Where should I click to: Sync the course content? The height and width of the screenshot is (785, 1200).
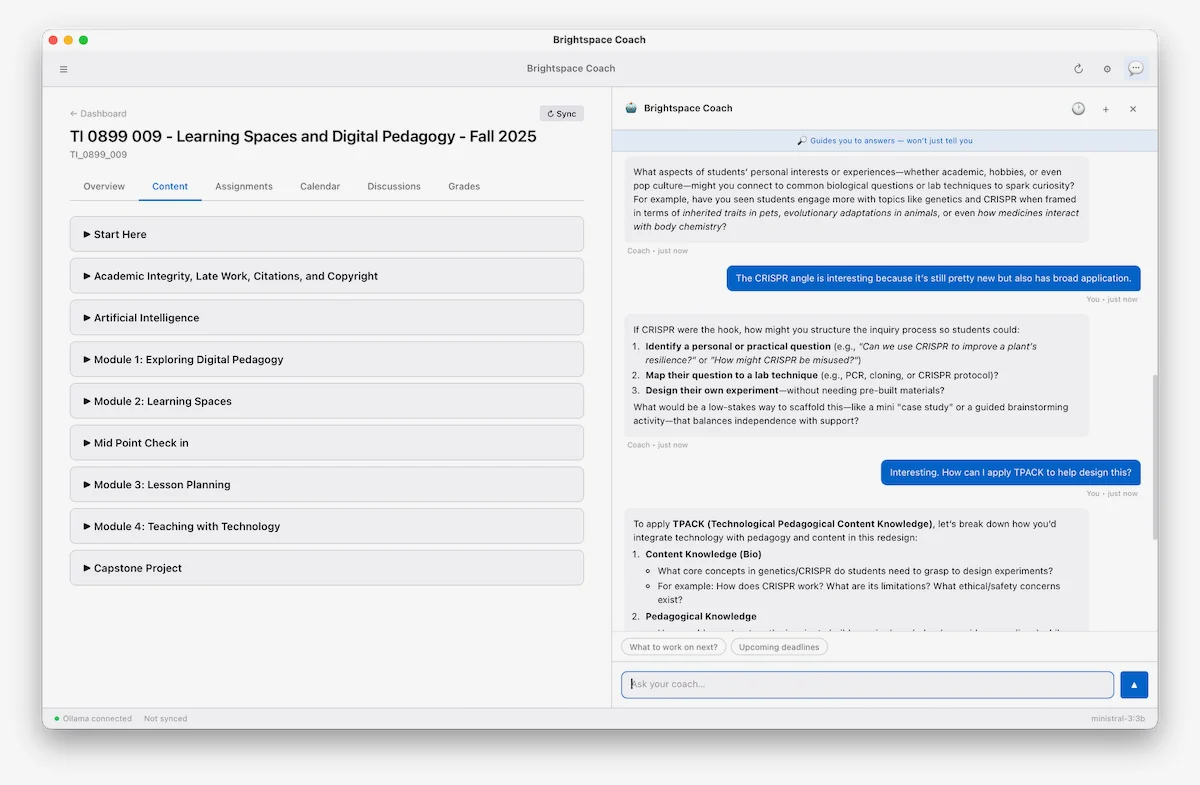tap(561, 113)
